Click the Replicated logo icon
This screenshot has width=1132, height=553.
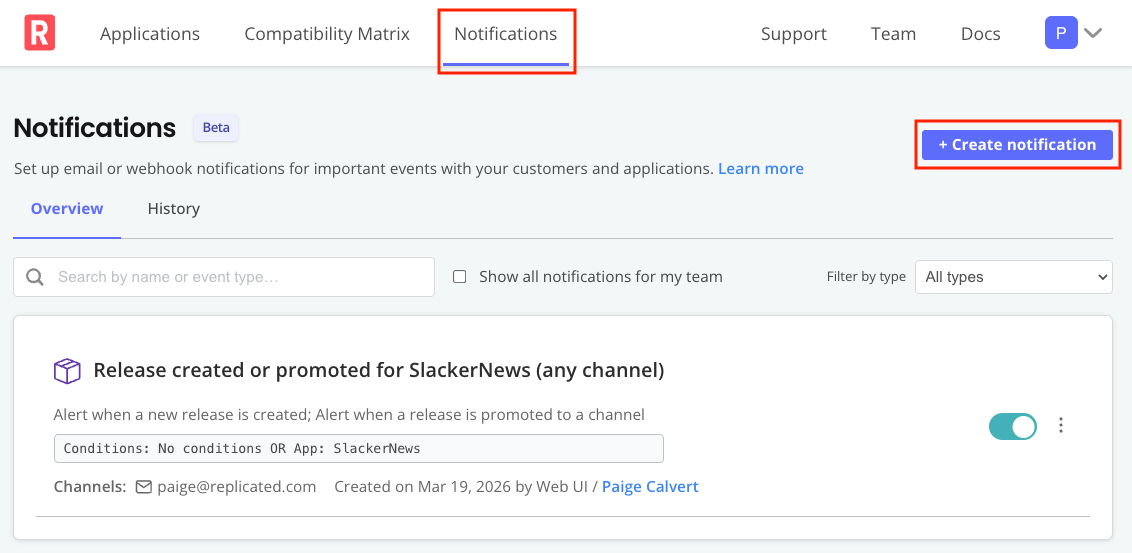point(40,33)
